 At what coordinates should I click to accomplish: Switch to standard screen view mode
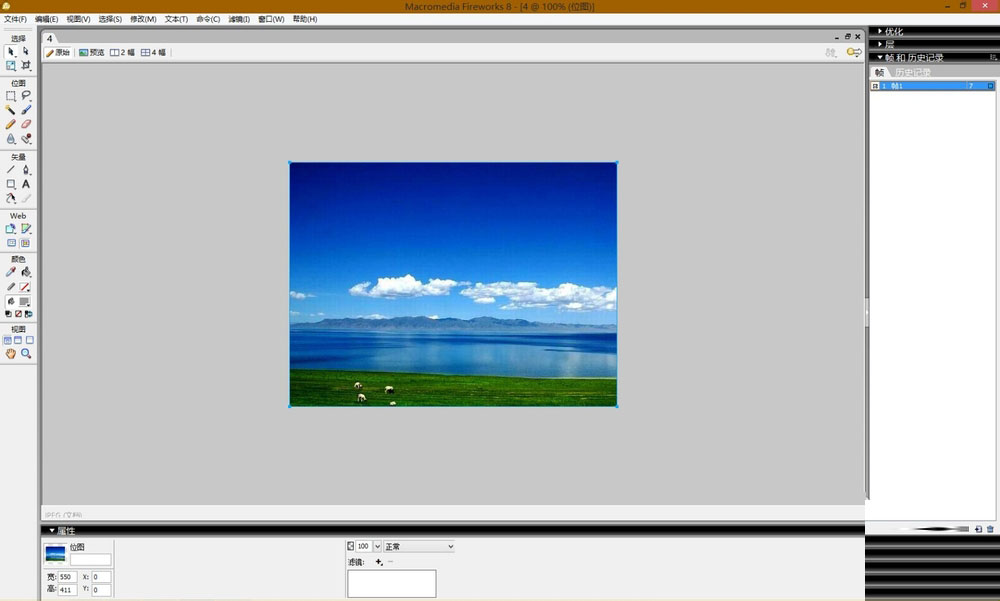click(x=8, y=340)
